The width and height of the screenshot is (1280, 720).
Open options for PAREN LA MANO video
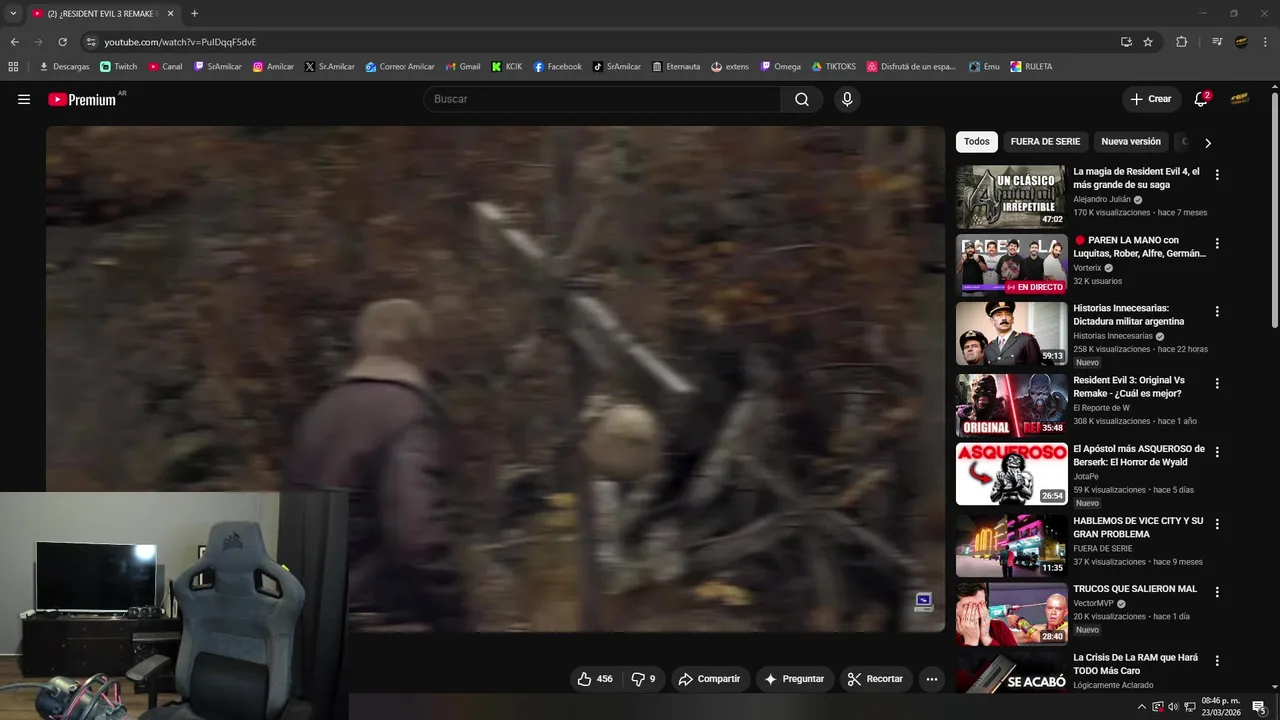(x=1217, y=244)
